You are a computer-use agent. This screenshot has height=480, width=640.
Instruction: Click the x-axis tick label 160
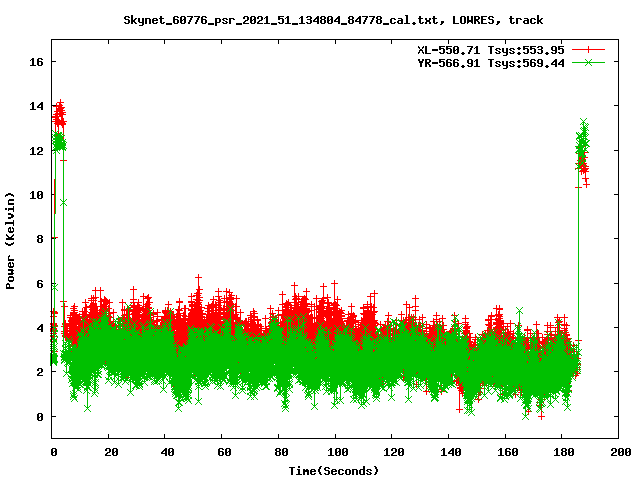[x=507, y=452]
